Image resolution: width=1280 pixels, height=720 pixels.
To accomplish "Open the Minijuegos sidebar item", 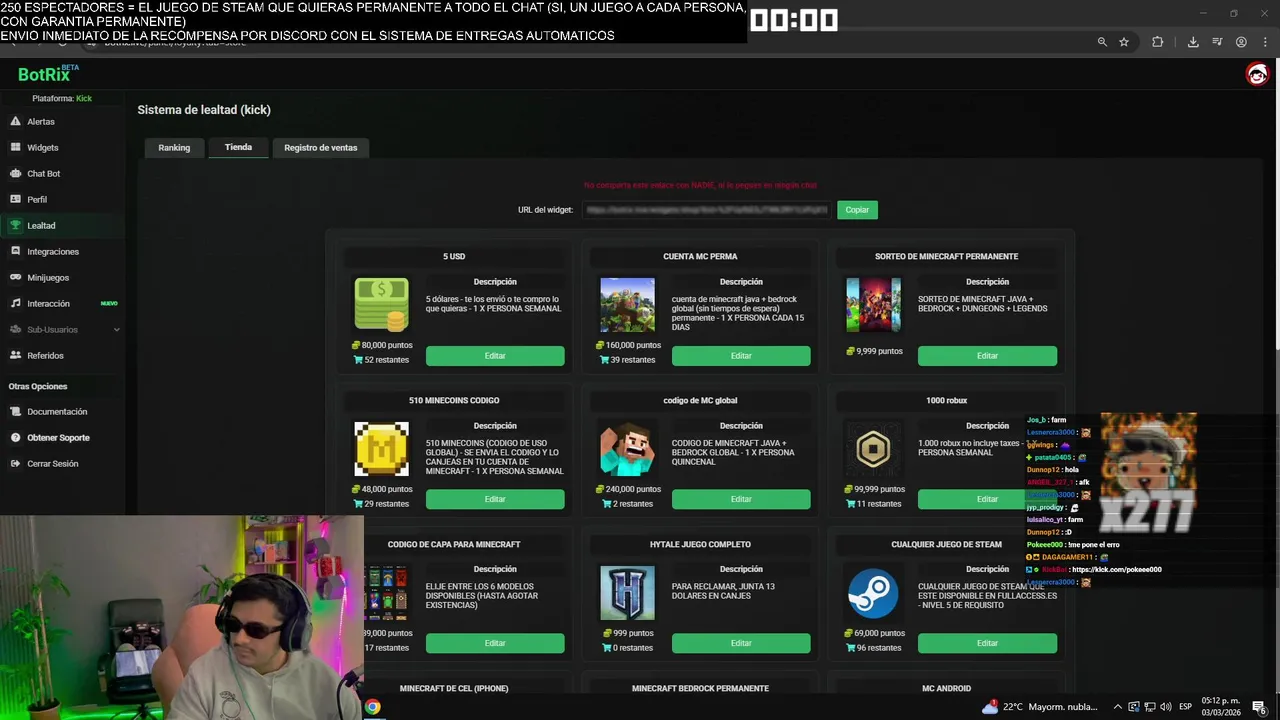I will coord(48,278).
